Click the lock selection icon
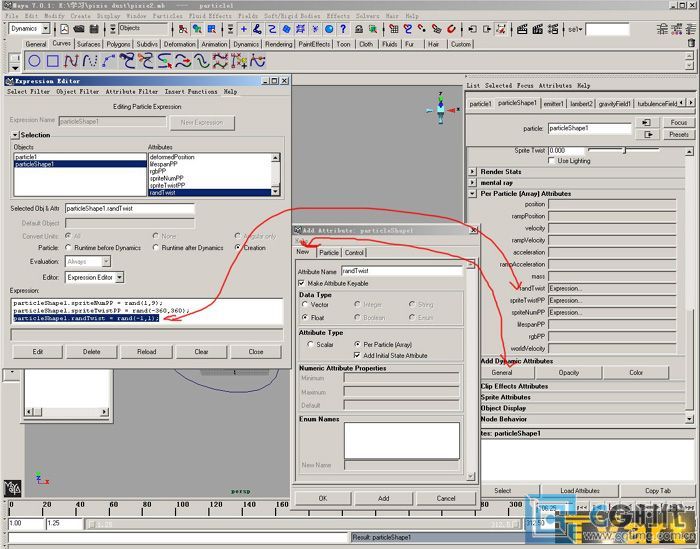The width and height of the screenshot is (700, 549). (x=358, y=29)
